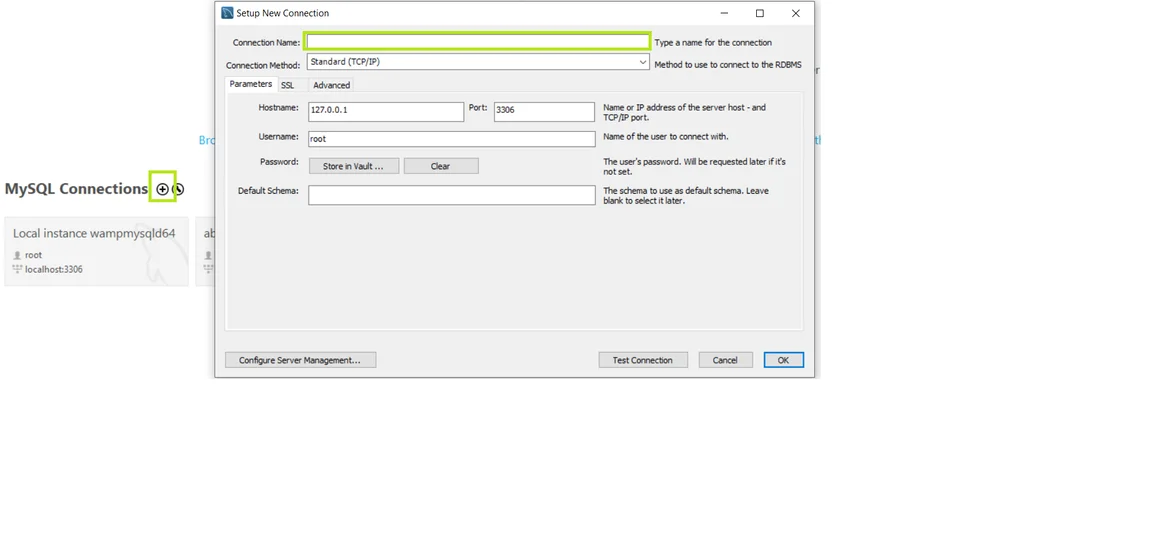Select the Advanced tab

[331, 85]
